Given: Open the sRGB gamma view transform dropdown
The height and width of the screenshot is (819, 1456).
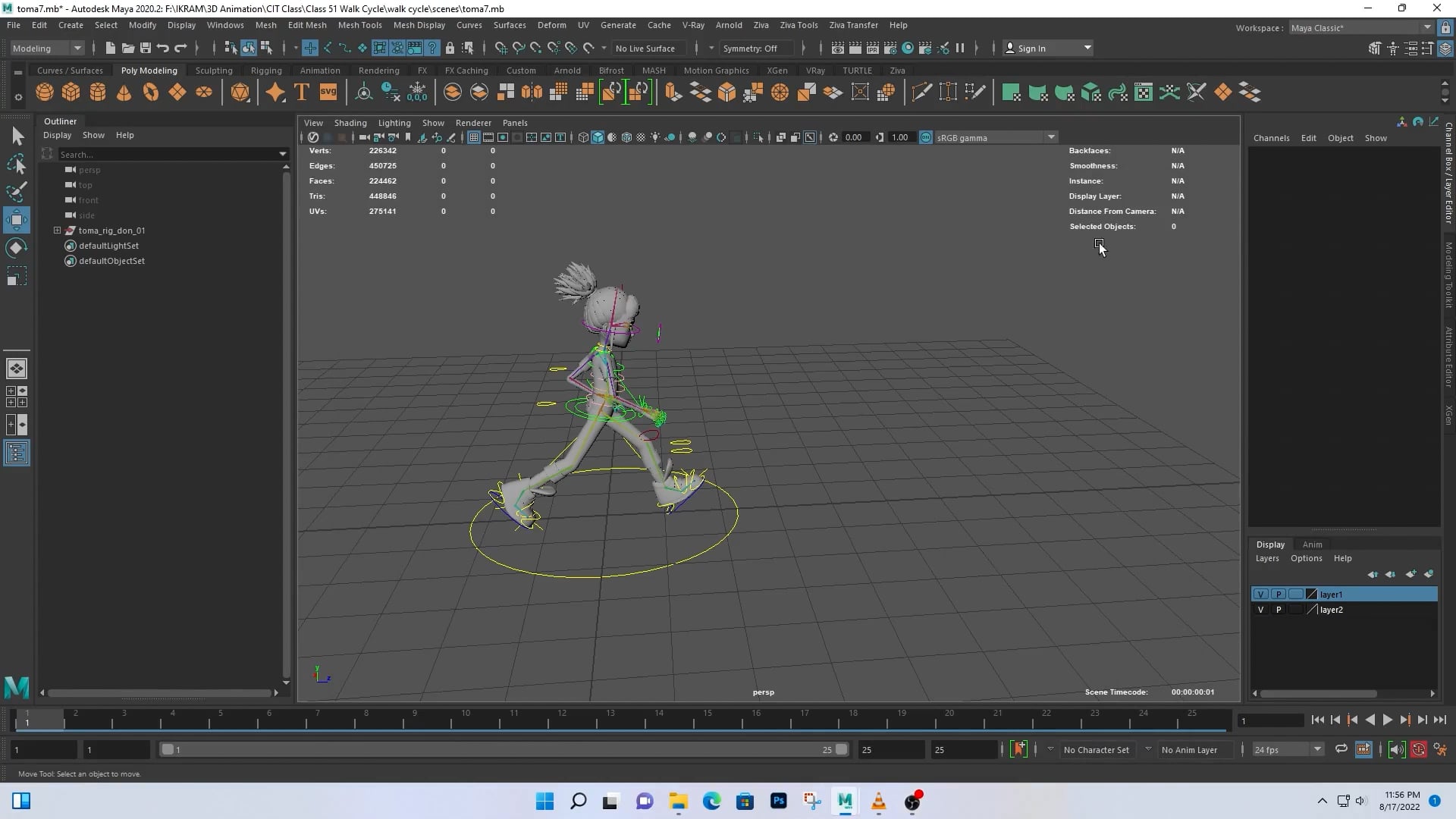Looking at the screenshot, I should click(x=996, y=137).
